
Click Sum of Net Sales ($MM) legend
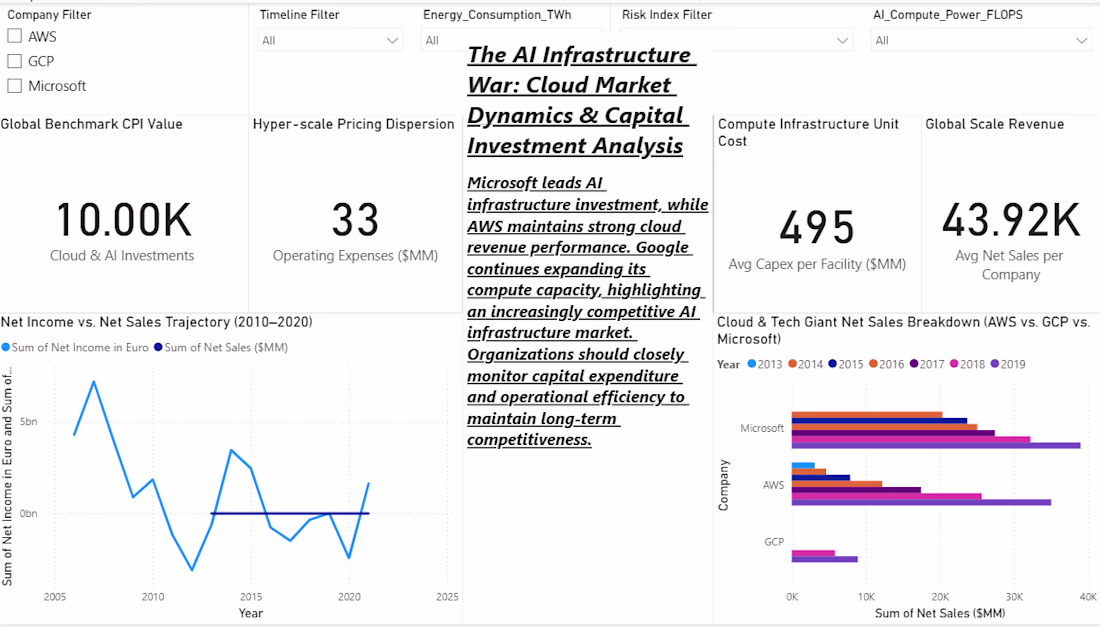(221, 347)
